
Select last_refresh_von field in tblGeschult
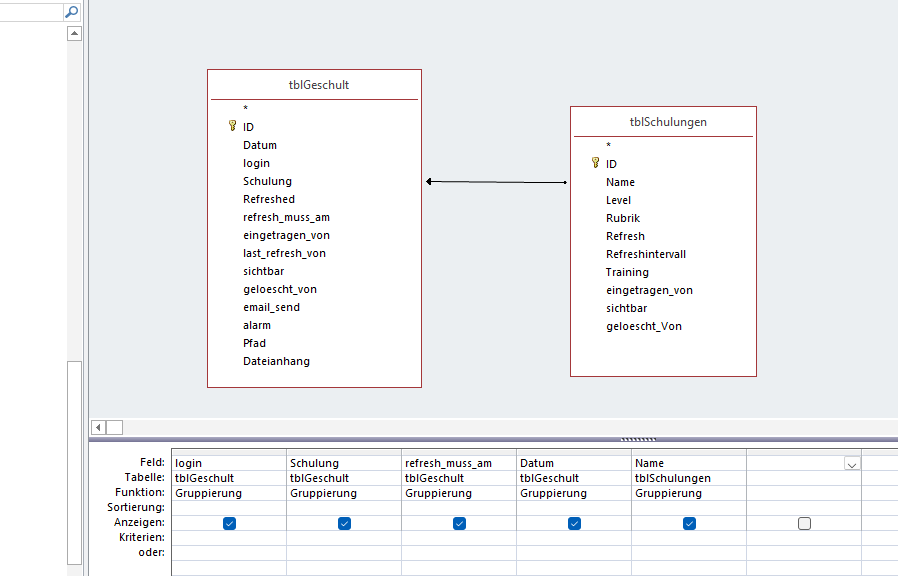[x=284, y=253]
